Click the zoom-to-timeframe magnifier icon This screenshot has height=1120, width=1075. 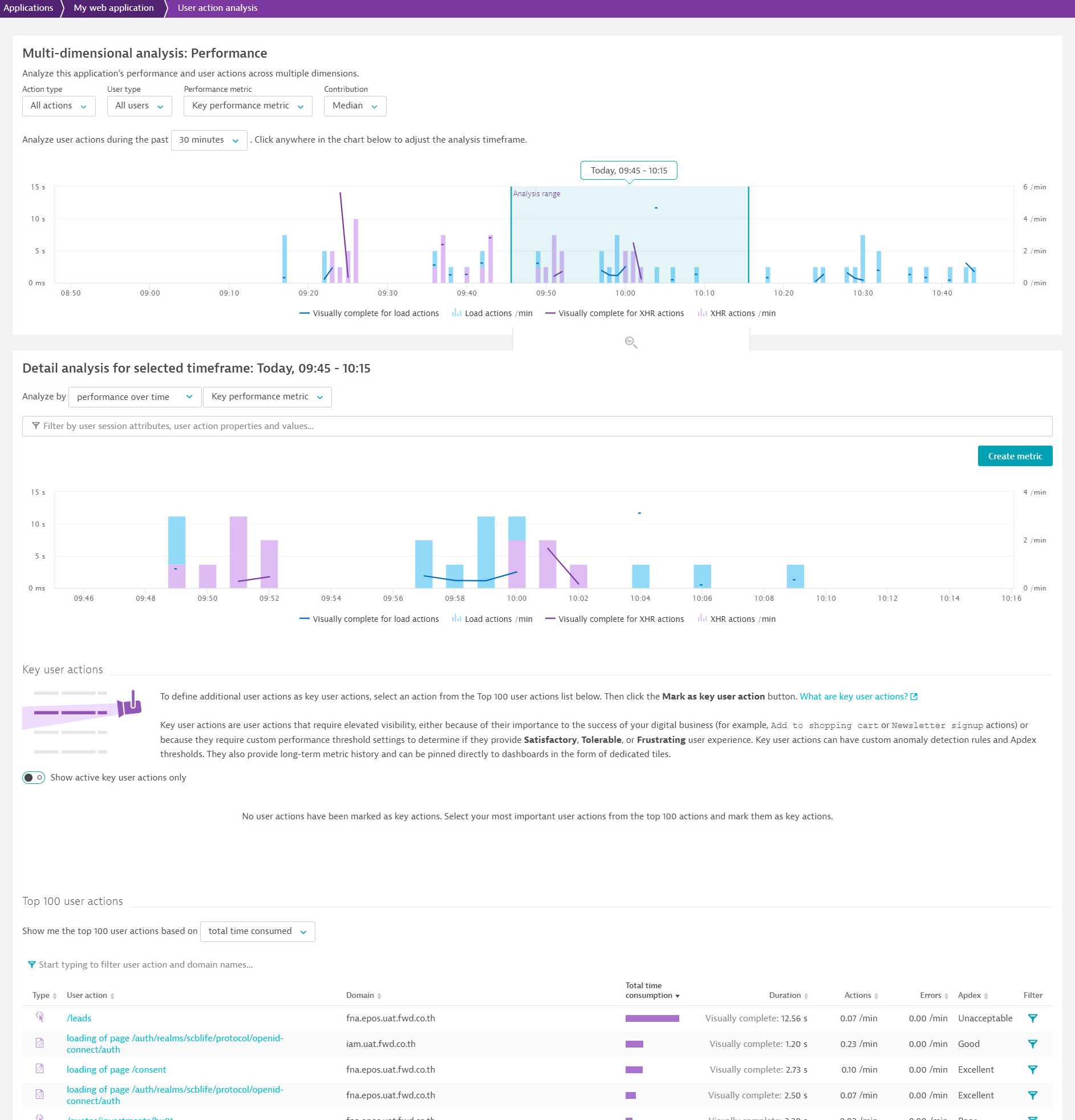[631, 342]
